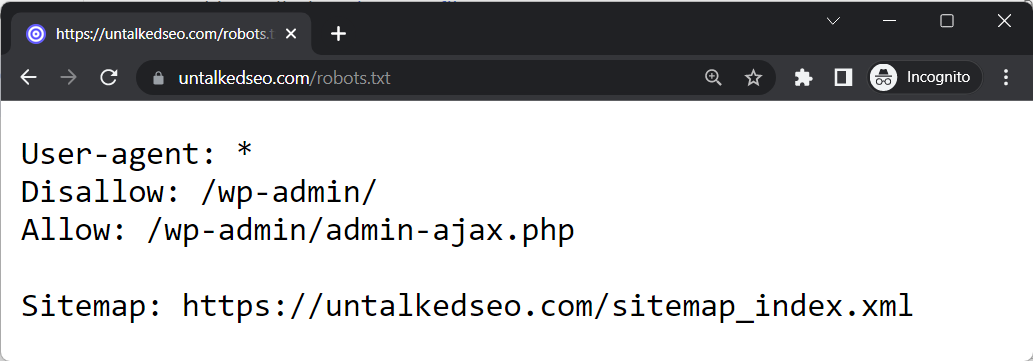This screenshot has height=361, width=1033.
Task: Open Chrome's three-dot menu
Action: [x=1005, y=78]
